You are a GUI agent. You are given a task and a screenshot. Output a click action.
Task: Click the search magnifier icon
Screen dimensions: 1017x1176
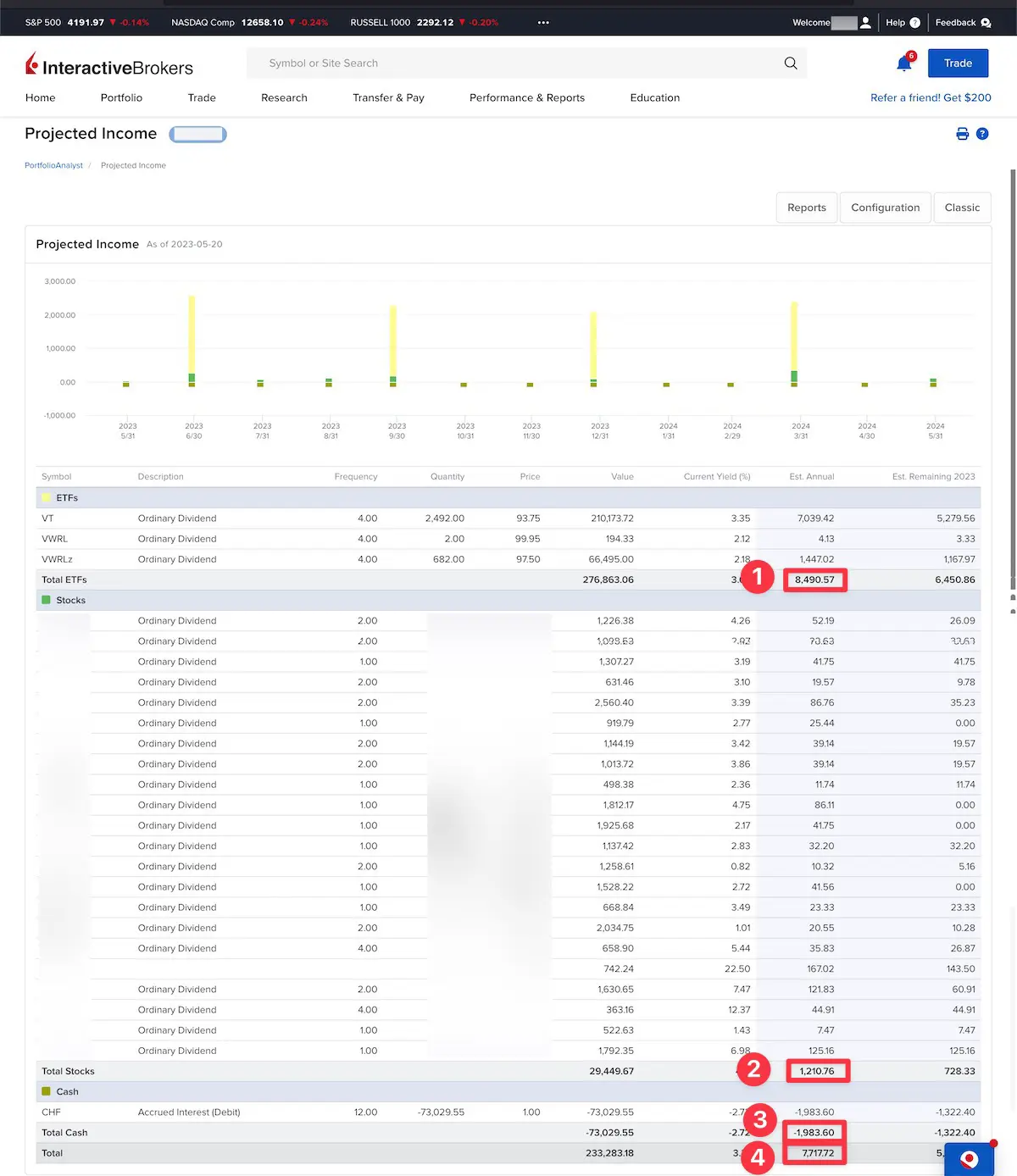coord(791,63)
